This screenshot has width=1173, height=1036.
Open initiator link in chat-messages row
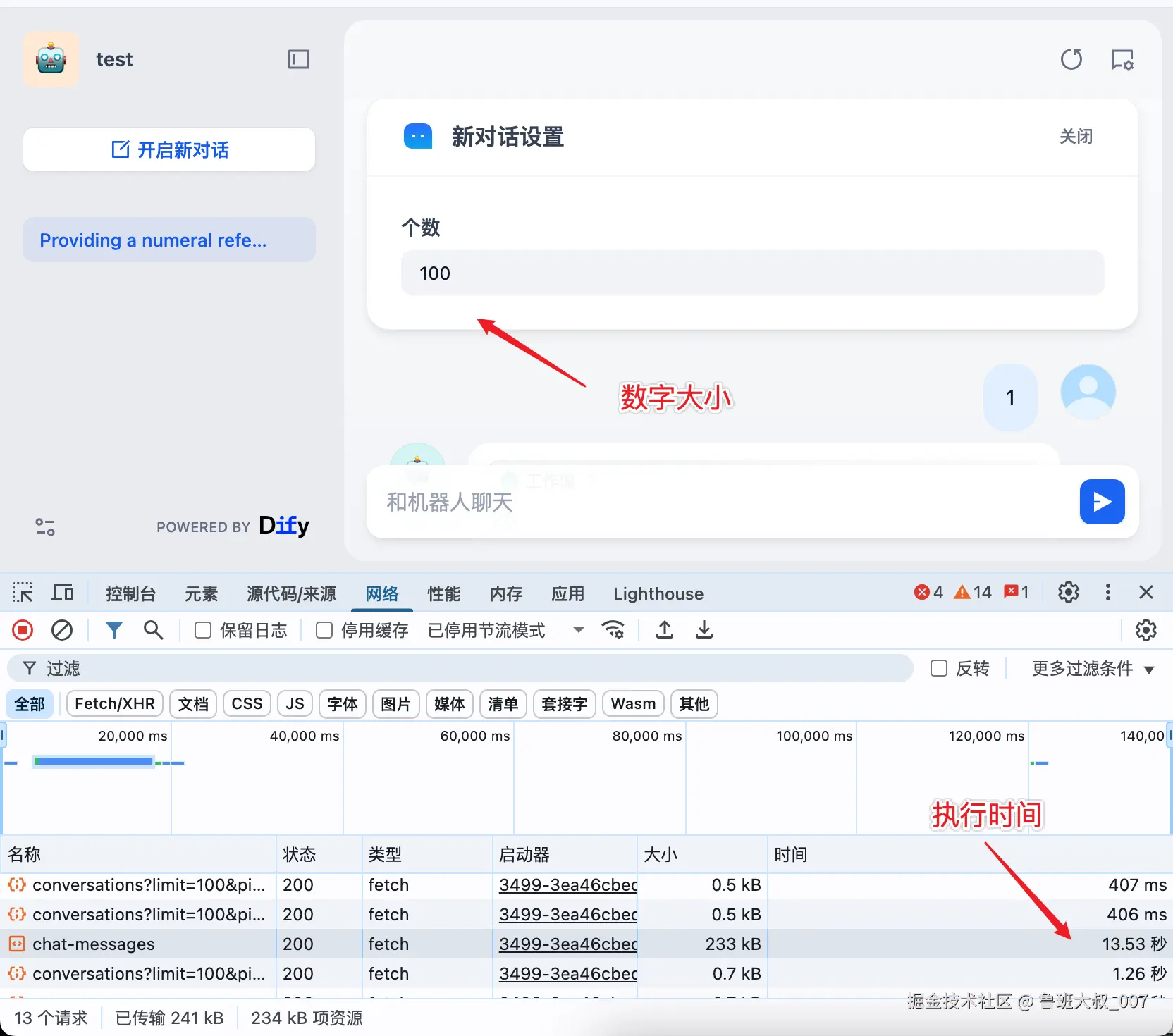[x=567, y=944]
